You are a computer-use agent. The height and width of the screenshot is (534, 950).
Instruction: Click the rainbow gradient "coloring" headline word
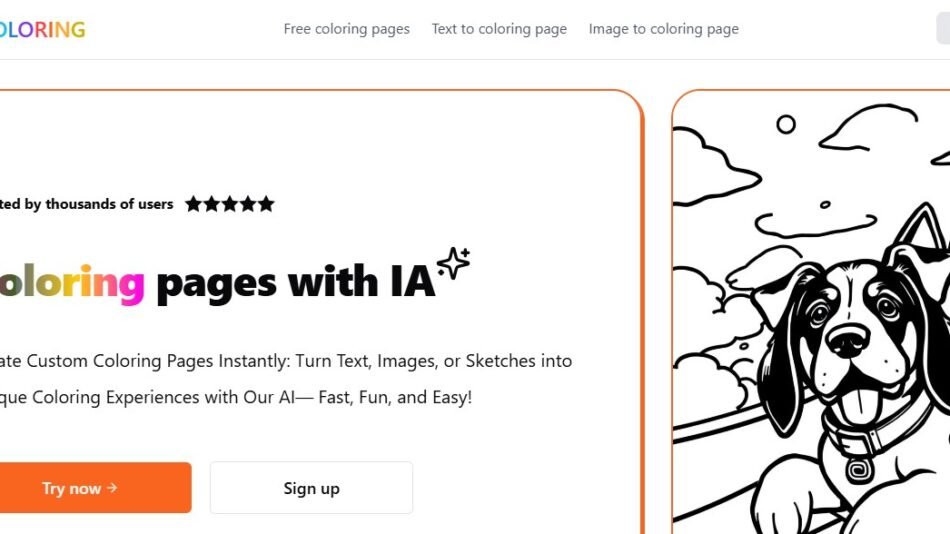pos(70,283)
